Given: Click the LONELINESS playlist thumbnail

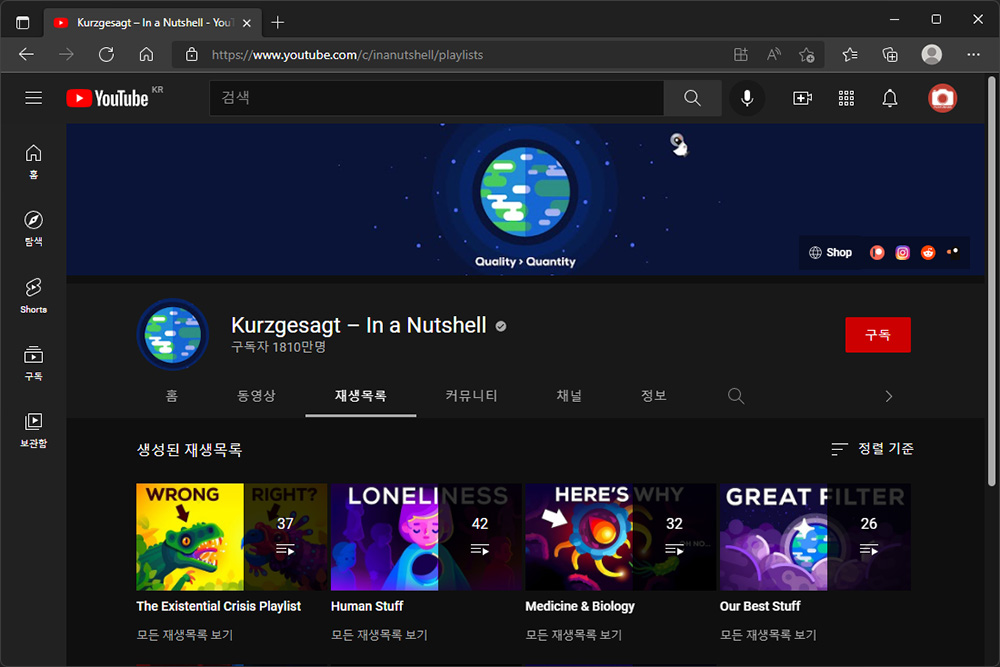Looking at the screenshot, I should (x=426, y=537).
